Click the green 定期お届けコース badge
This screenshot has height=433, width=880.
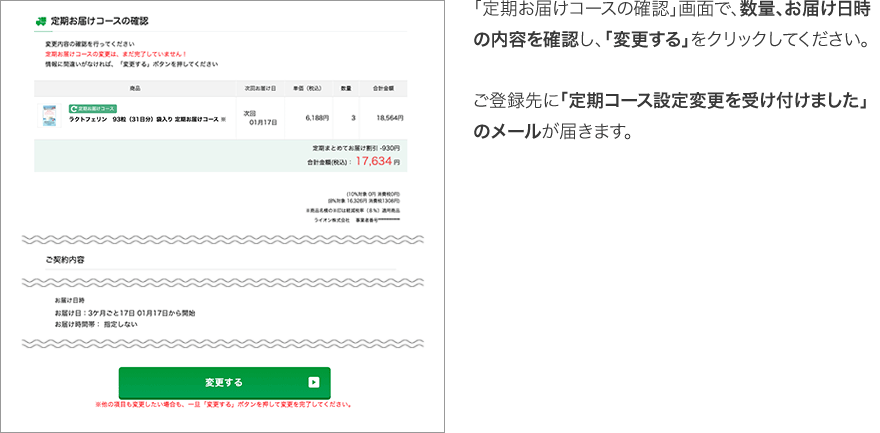93,108
